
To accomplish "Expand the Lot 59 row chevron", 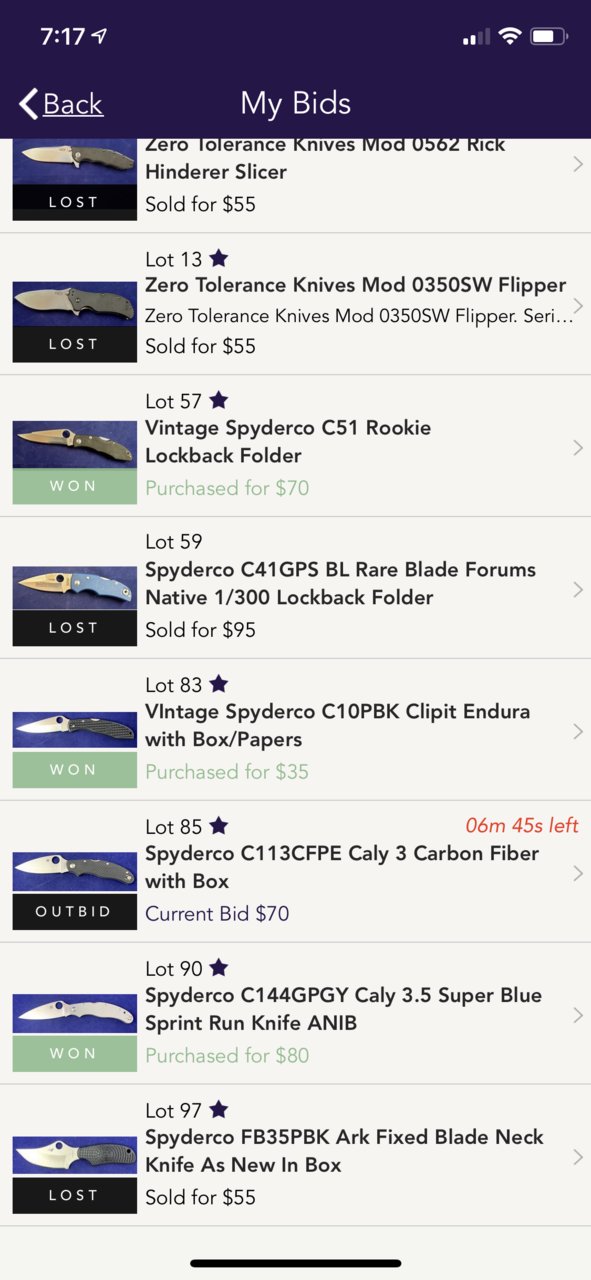I will click(x=578, y=589).
